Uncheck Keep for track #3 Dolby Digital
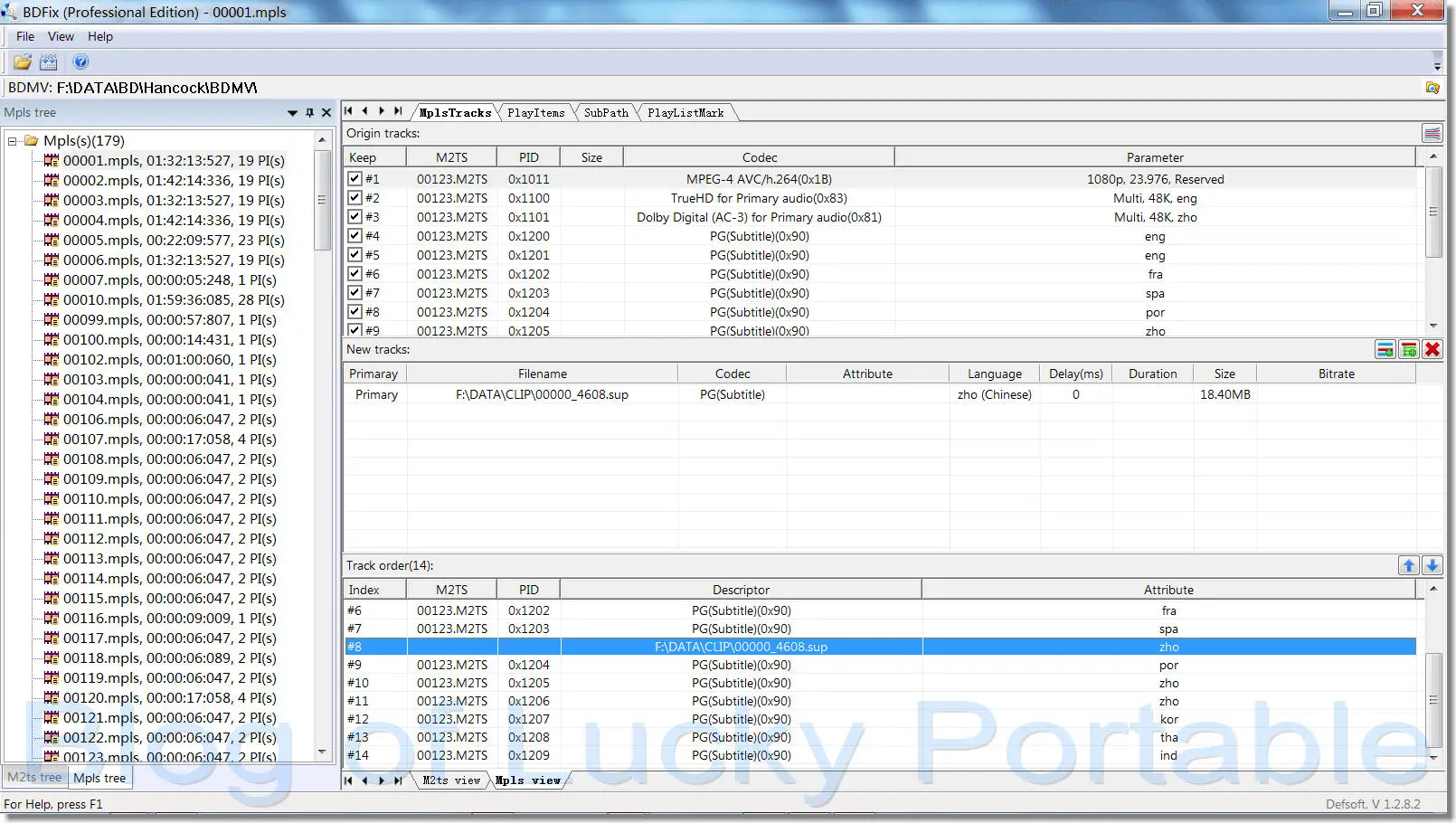 tap(355, 217)
